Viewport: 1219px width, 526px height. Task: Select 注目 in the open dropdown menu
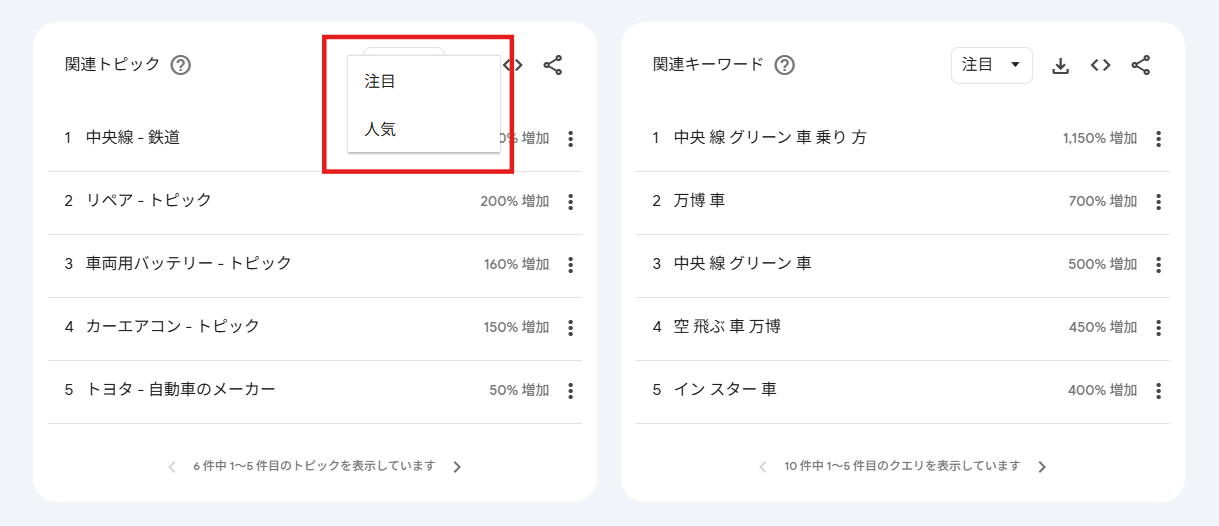(380, 81)
